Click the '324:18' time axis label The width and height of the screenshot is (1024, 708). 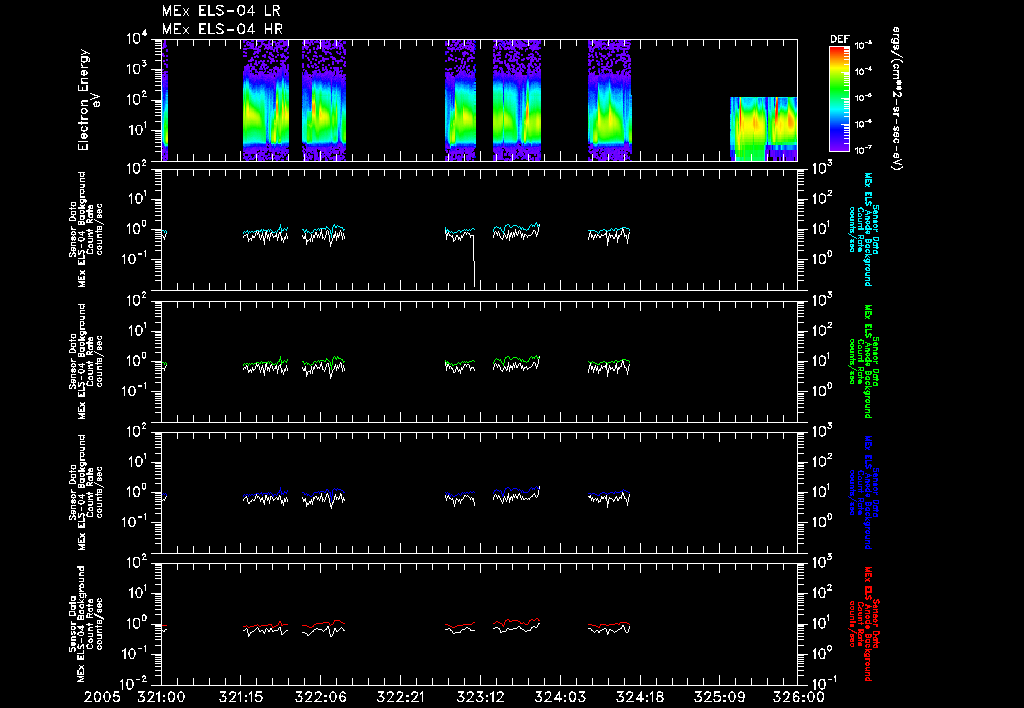[x=639, y=698]
